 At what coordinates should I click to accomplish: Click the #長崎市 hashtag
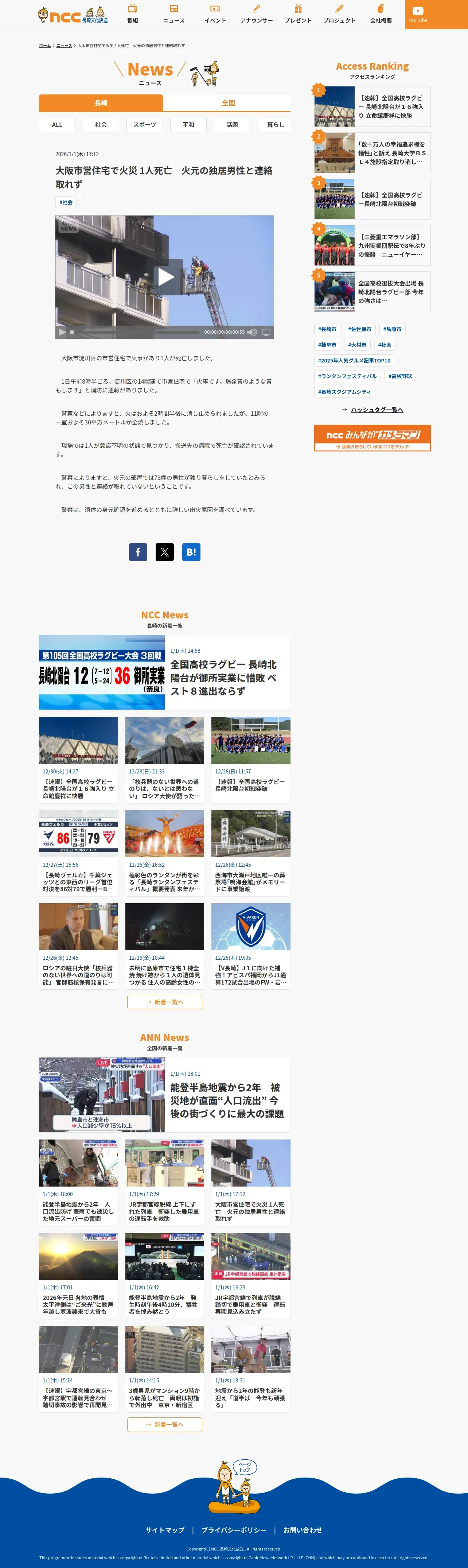pos(327,329)
